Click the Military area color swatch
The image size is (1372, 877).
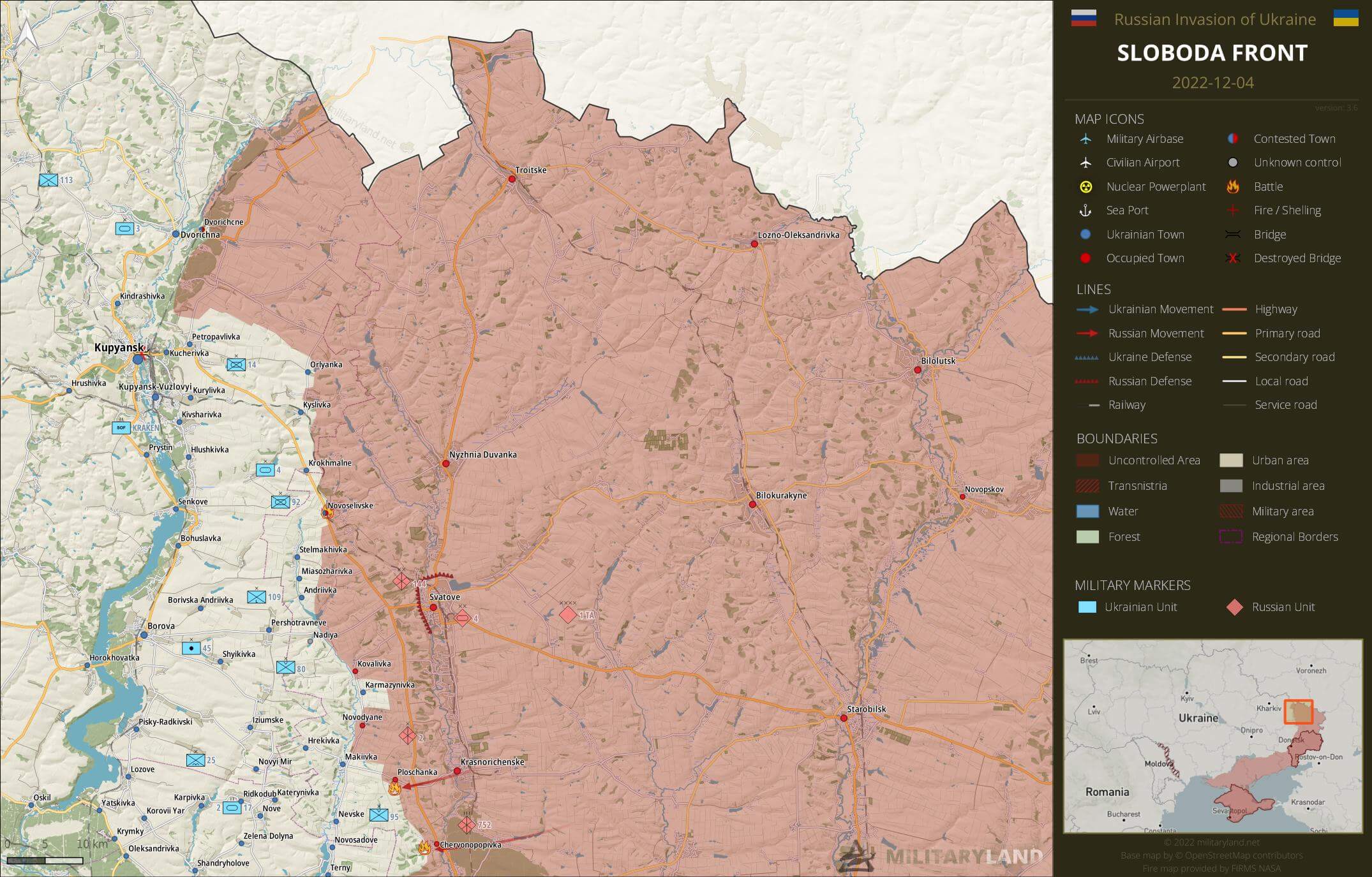[x=1231, y=512]
